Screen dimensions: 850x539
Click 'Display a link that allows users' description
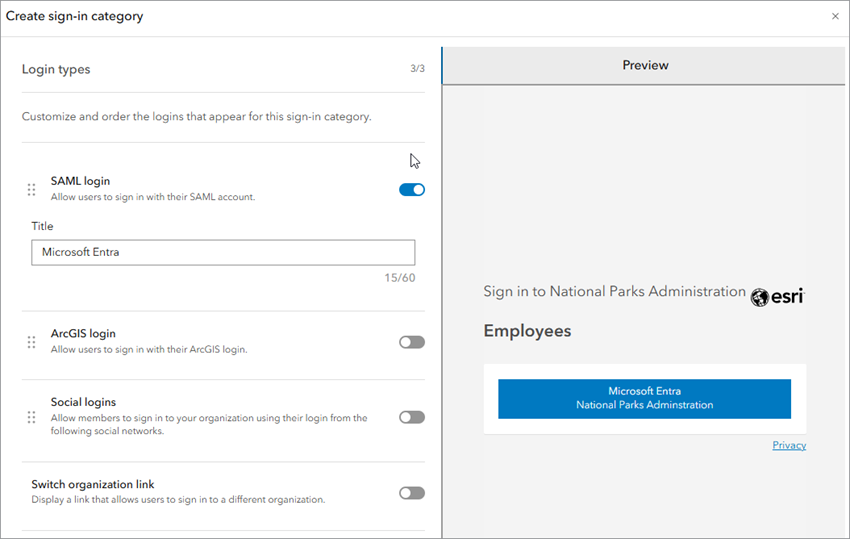pyautogui.click(x=178, y=499)
